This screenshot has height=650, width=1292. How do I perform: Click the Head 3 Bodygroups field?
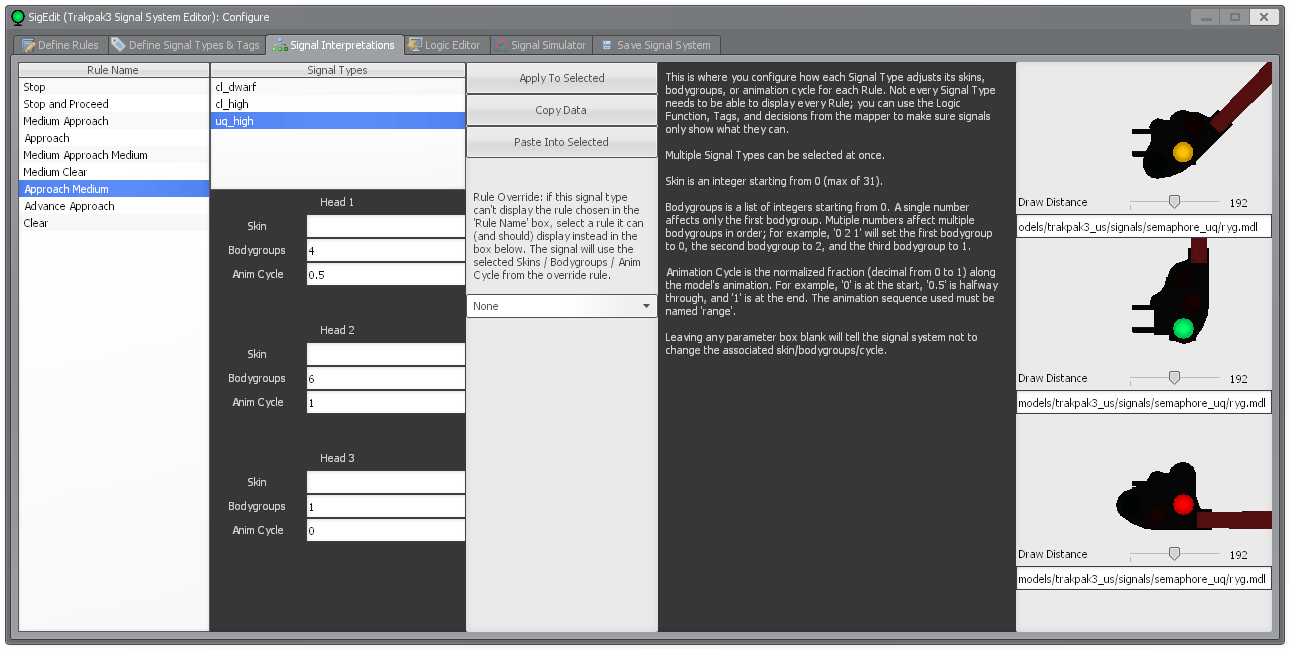tap(386, 506)
